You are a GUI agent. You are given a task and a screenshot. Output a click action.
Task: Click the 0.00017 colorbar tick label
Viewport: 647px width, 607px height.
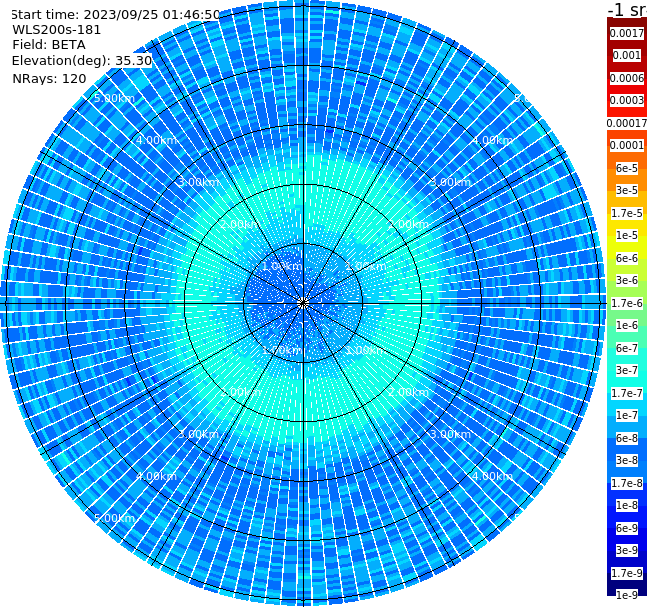(627, 123)
